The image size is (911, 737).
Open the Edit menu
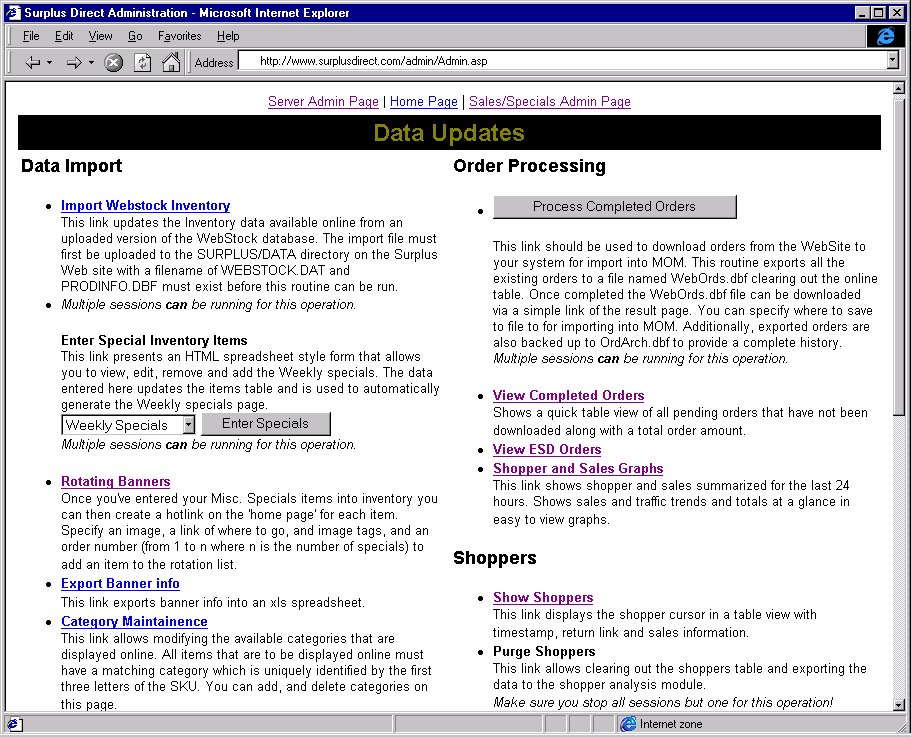[64, 36]
